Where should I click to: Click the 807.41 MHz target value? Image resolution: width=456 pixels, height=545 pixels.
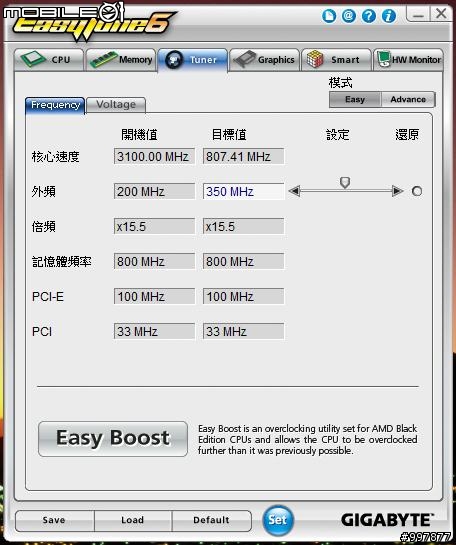pyautogui.click(x=243, y=156)
